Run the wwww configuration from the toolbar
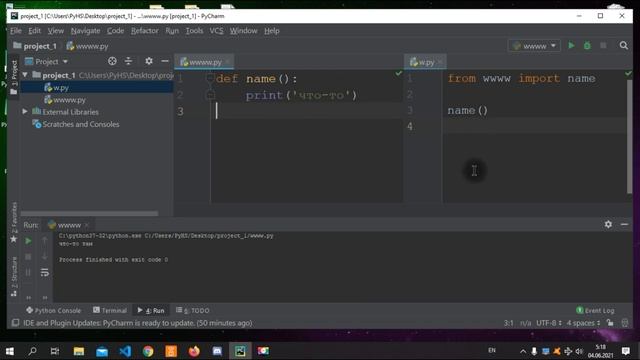This screenshot has width=640, height=360. point(571,46)
